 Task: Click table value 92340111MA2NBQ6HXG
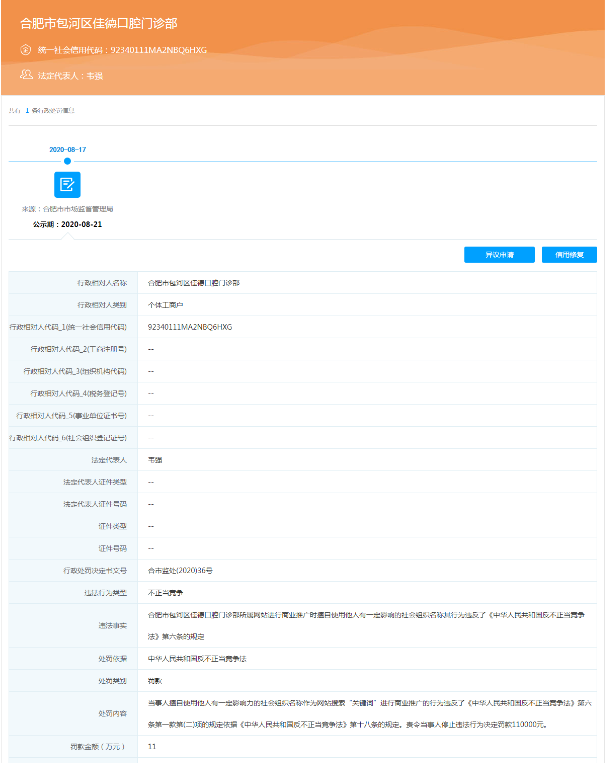[190, 327]
